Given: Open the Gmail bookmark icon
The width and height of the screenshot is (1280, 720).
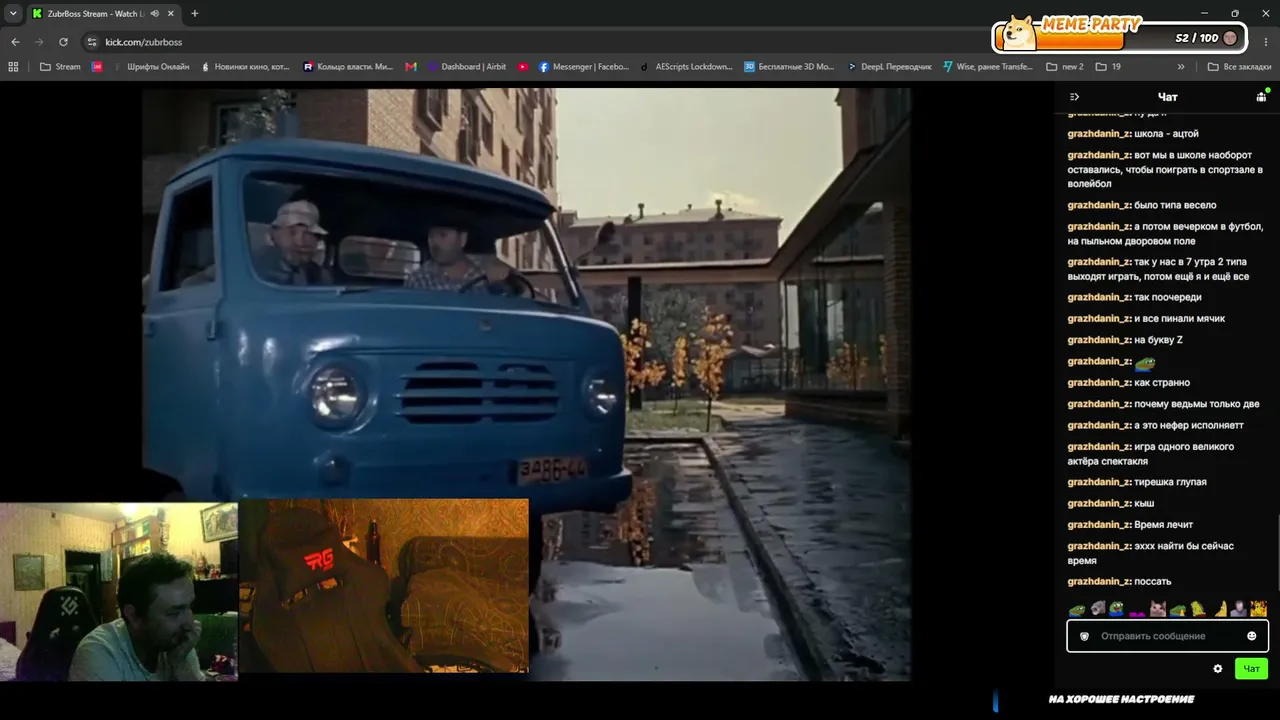Looking at the screenshot, I should (411, 67).
